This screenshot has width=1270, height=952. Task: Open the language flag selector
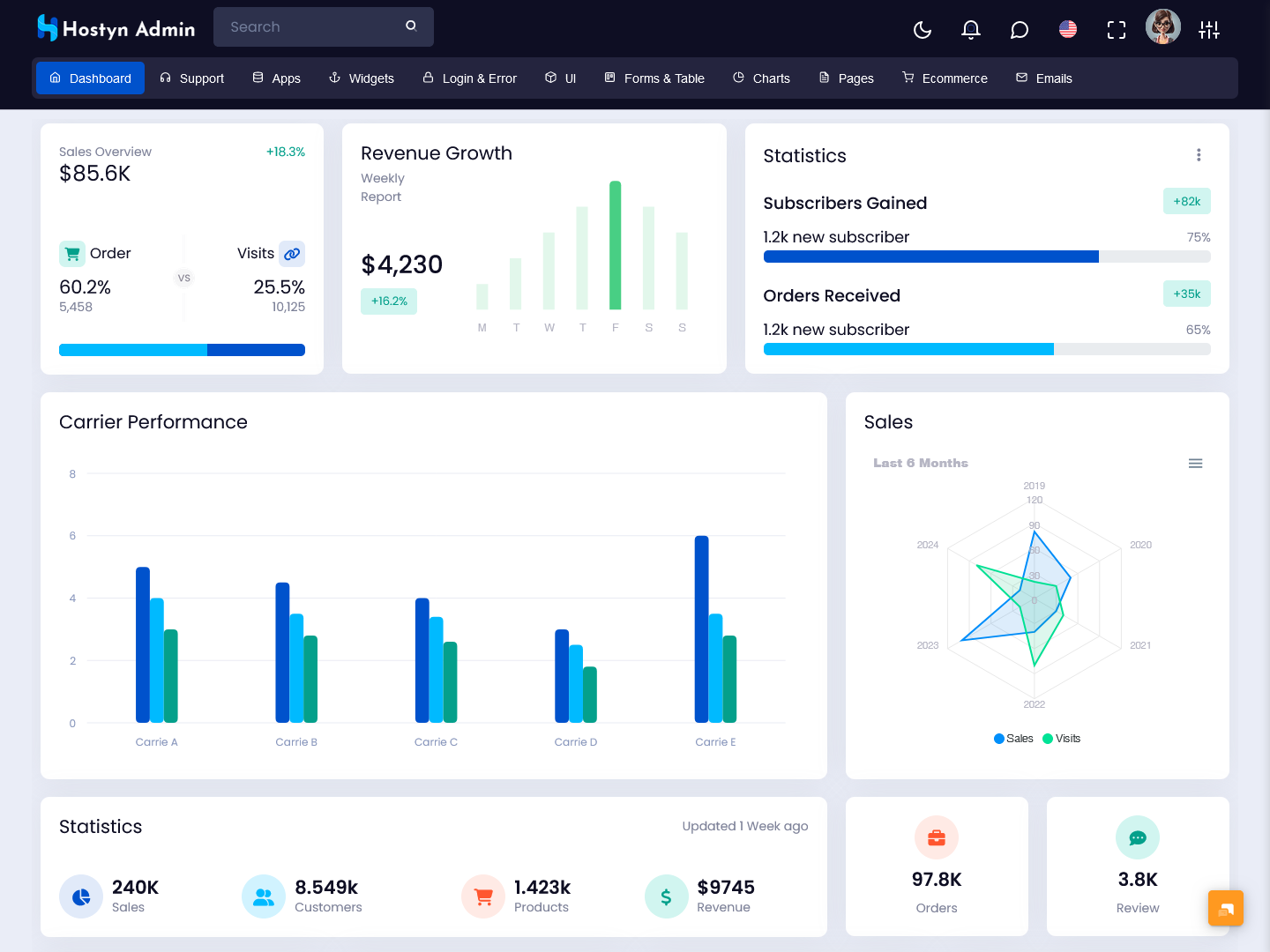point(1067,30)
